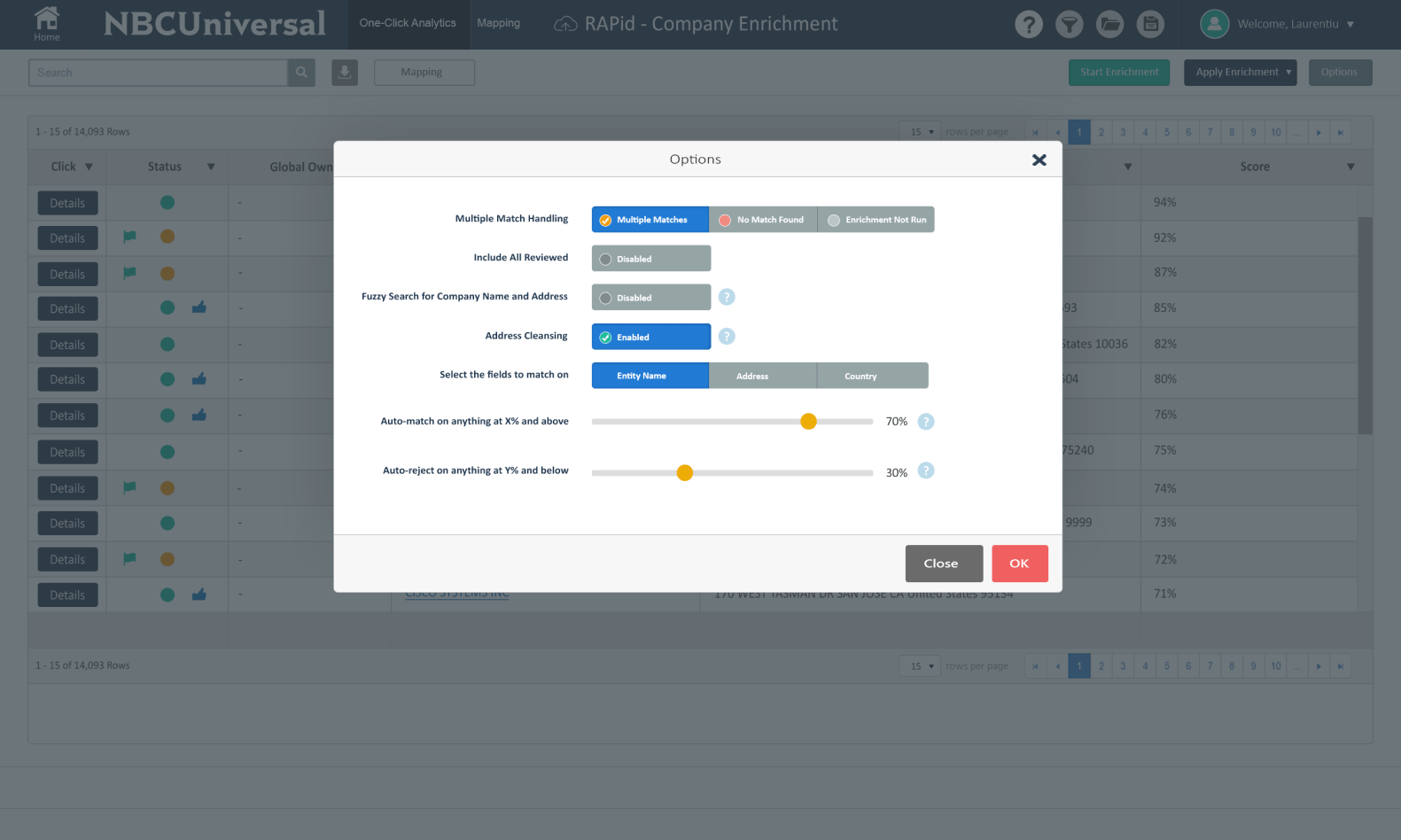This screenshot has width=1401, height=840.
Task: Open Details for the 73% row
Action: pos(67,524)
